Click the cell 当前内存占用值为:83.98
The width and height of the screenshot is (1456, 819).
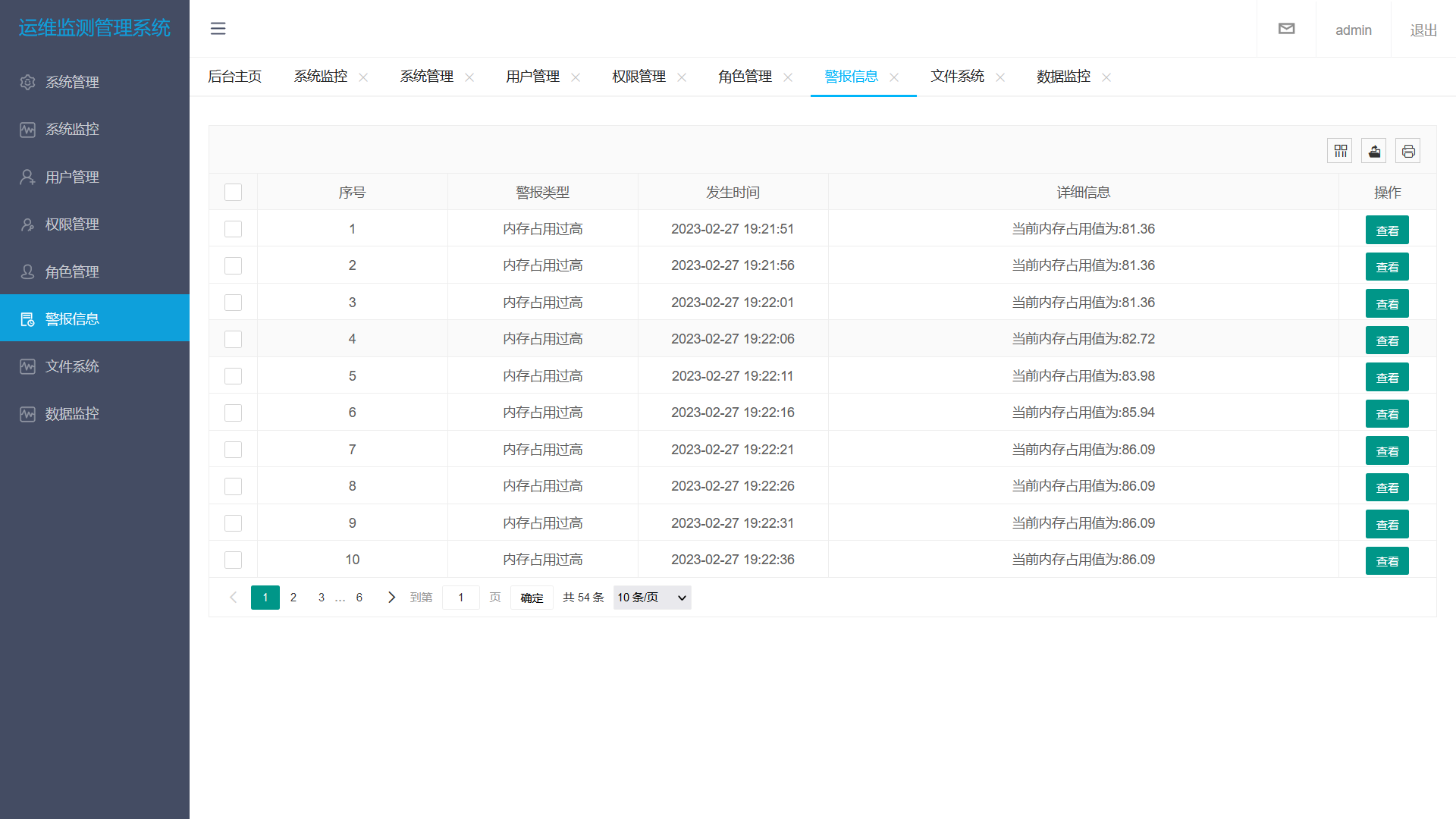(x=1083, y=376)
